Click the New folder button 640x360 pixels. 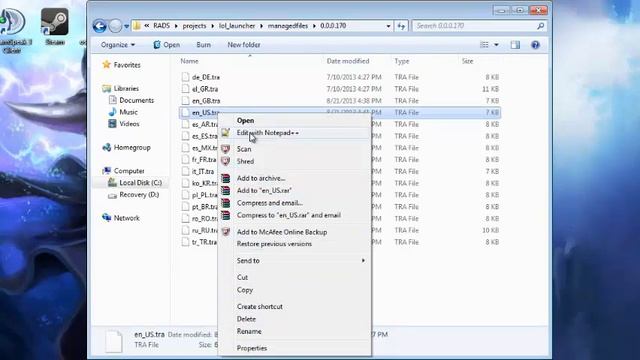click(x=244, y=45)
